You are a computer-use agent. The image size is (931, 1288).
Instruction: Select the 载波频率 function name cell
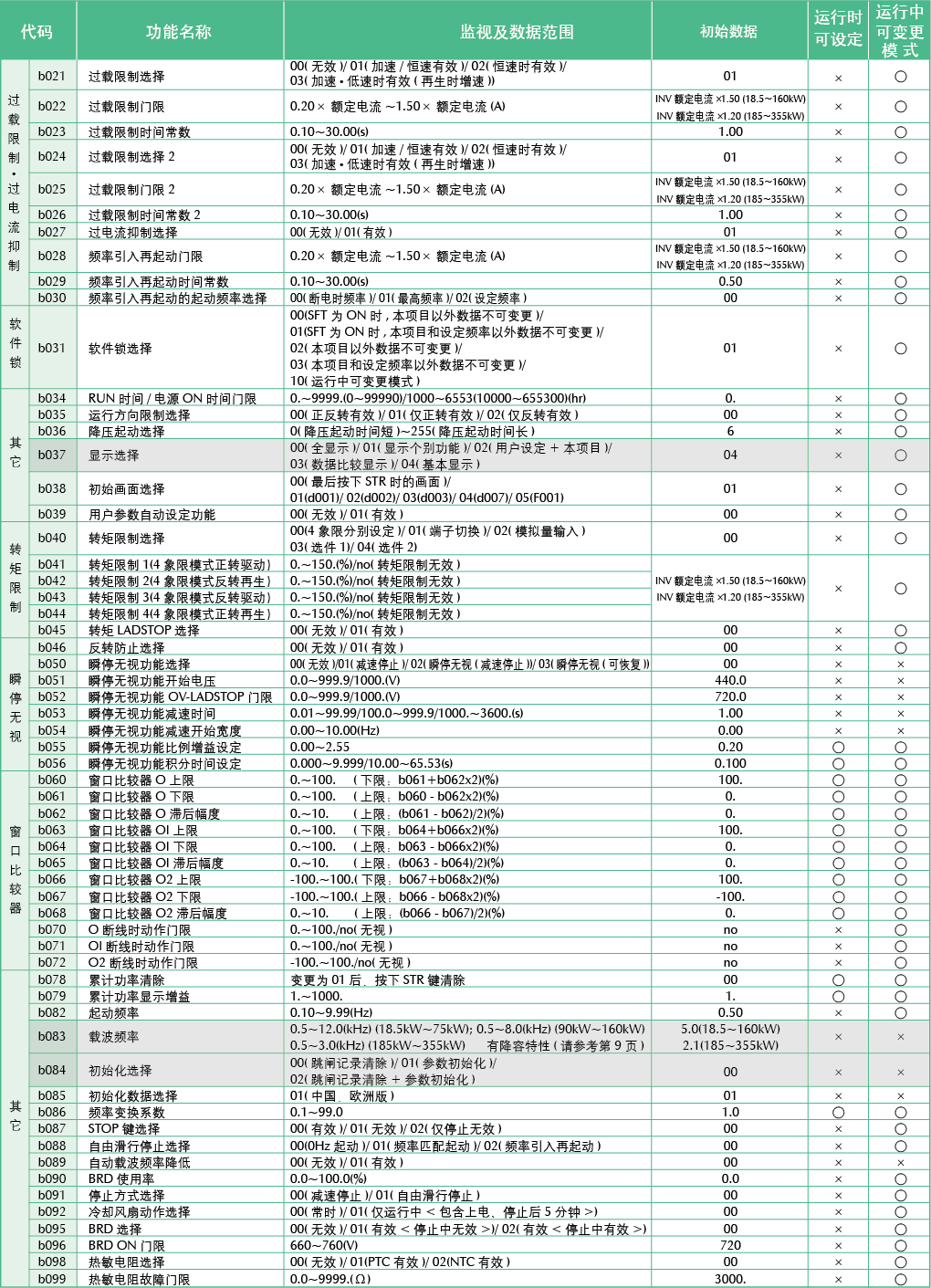(x=114, y=1037)
